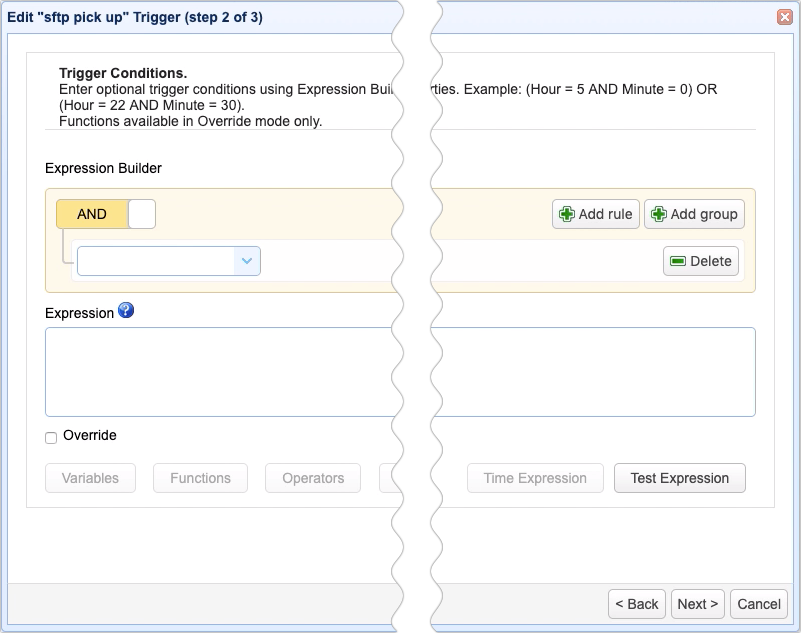The image size is (801, 633).
Task: Toggle the AND operator to change logic
Action: 91,213
